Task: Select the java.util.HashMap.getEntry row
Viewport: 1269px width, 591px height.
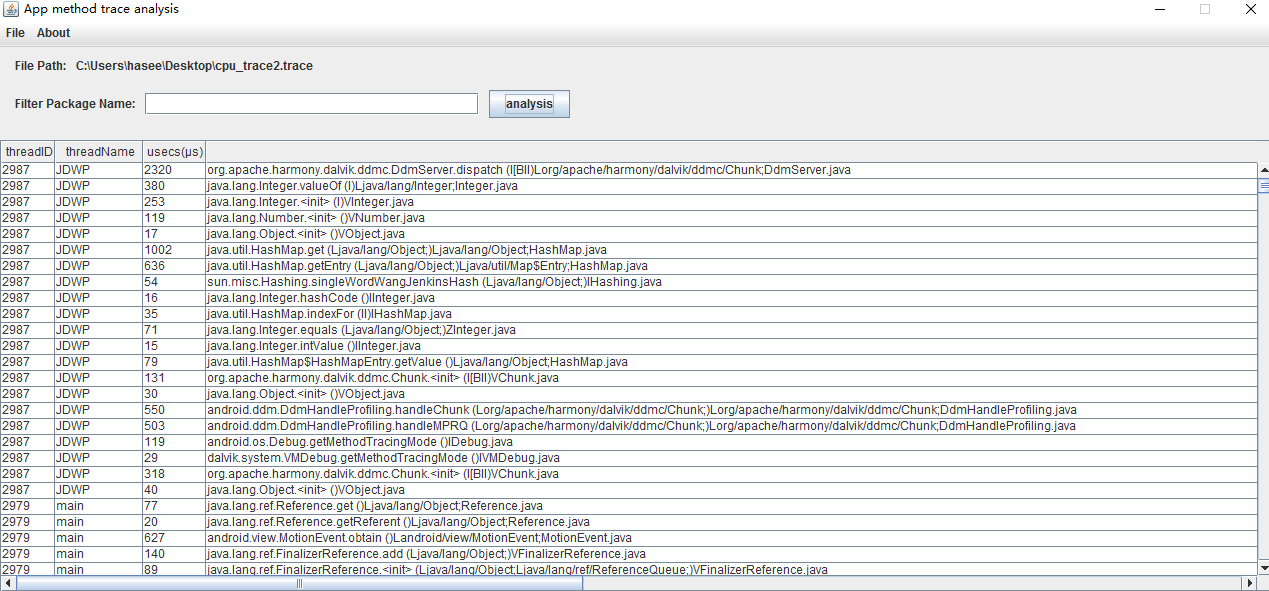Action: (x=628, y=266)
